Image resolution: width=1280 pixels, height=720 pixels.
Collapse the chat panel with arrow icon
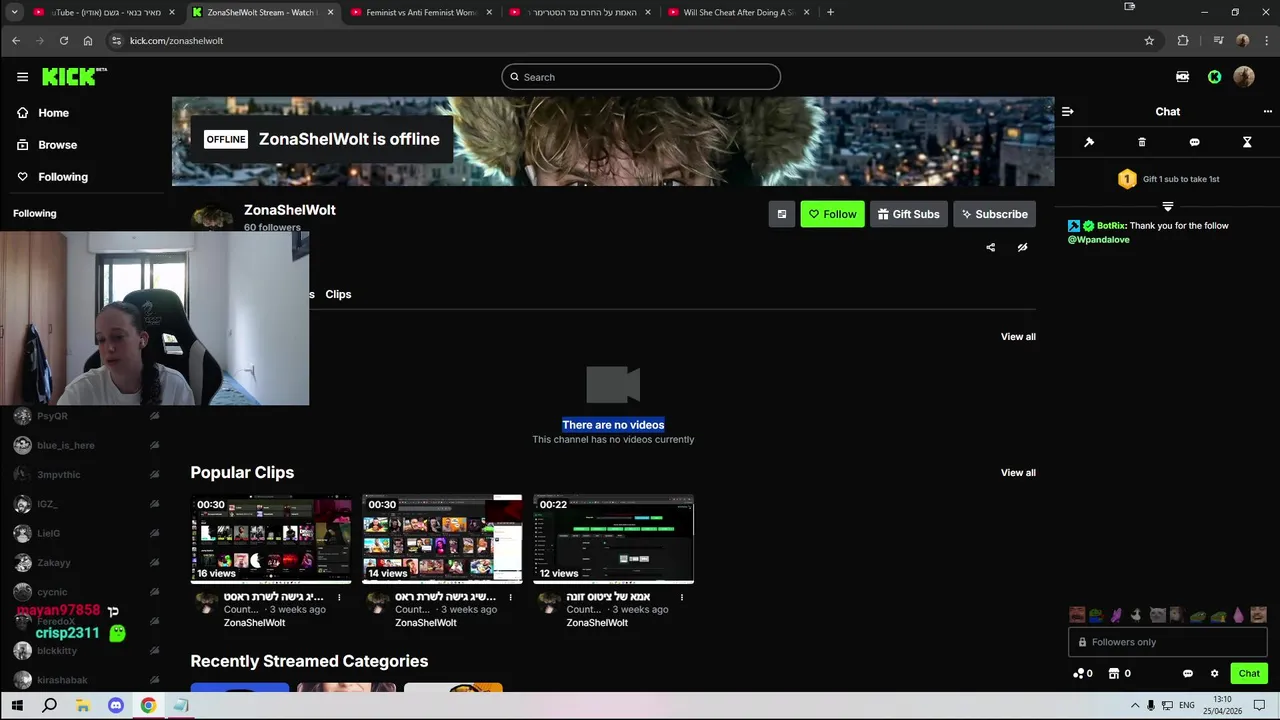1067,112
